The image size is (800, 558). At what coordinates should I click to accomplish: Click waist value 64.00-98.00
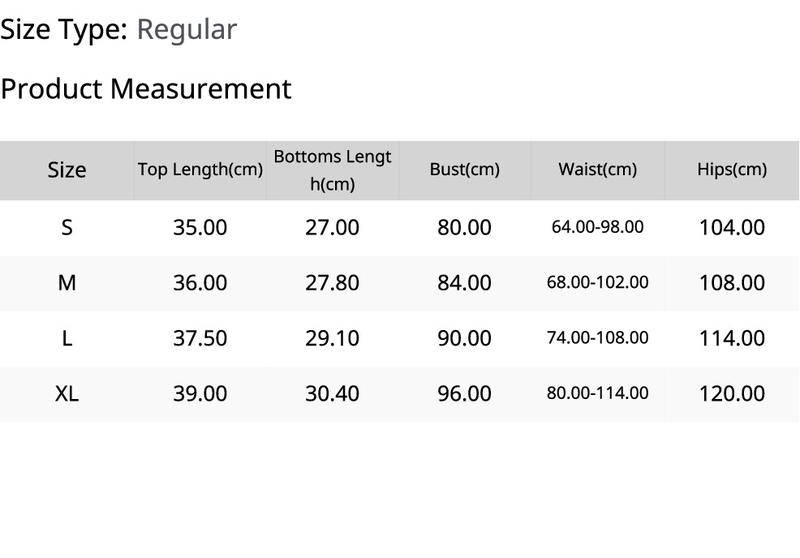[597, 227]
